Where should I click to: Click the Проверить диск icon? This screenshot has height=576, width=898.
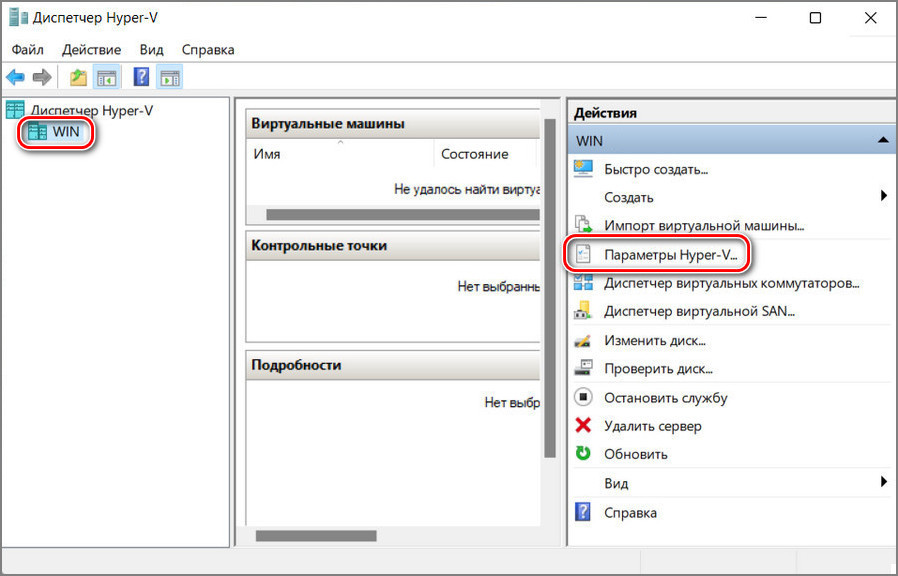pos(583,368)
